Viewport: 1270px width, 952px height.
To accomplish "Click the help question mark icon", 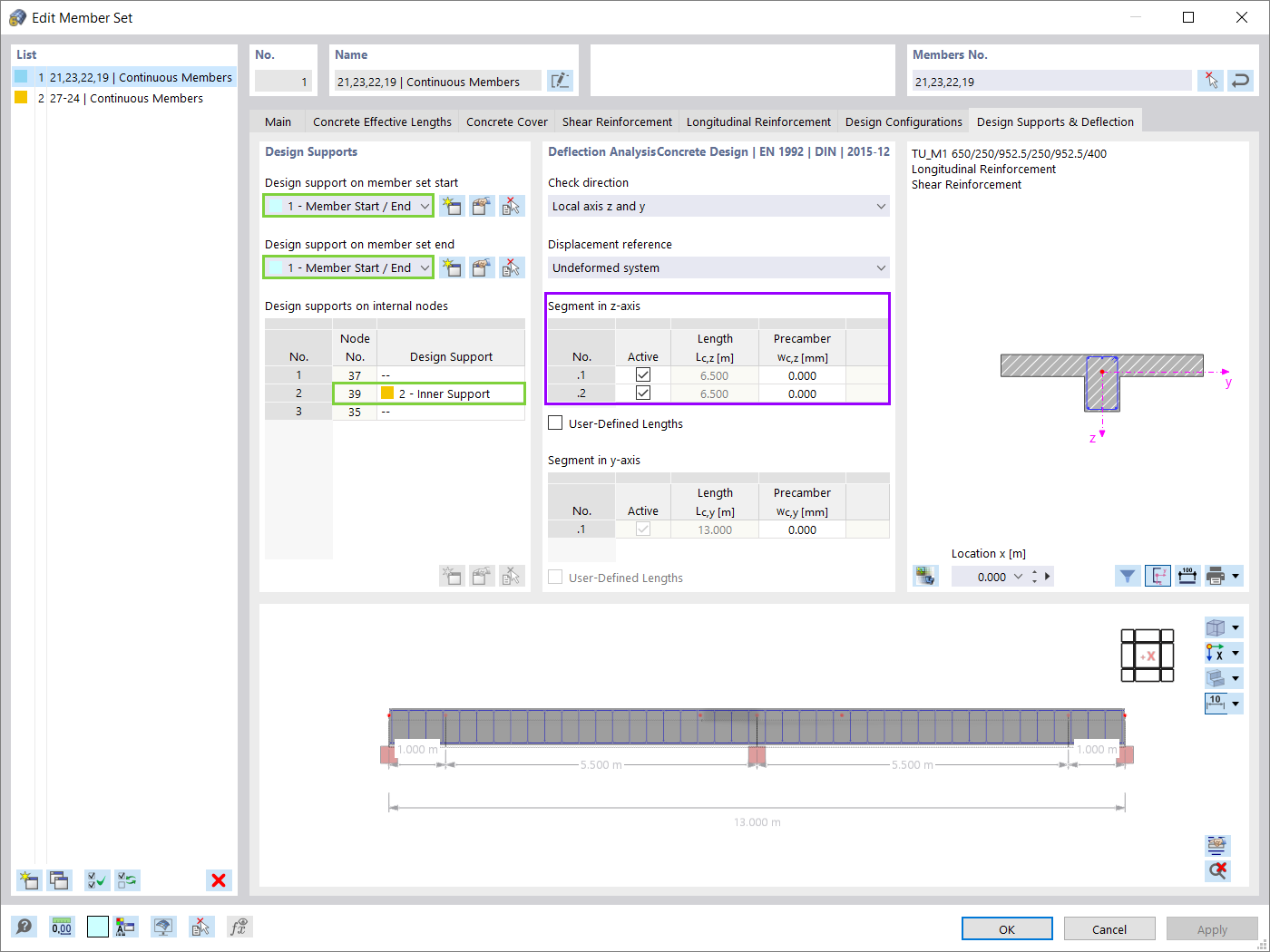I will pyautogui.click(x=24, y=927).
